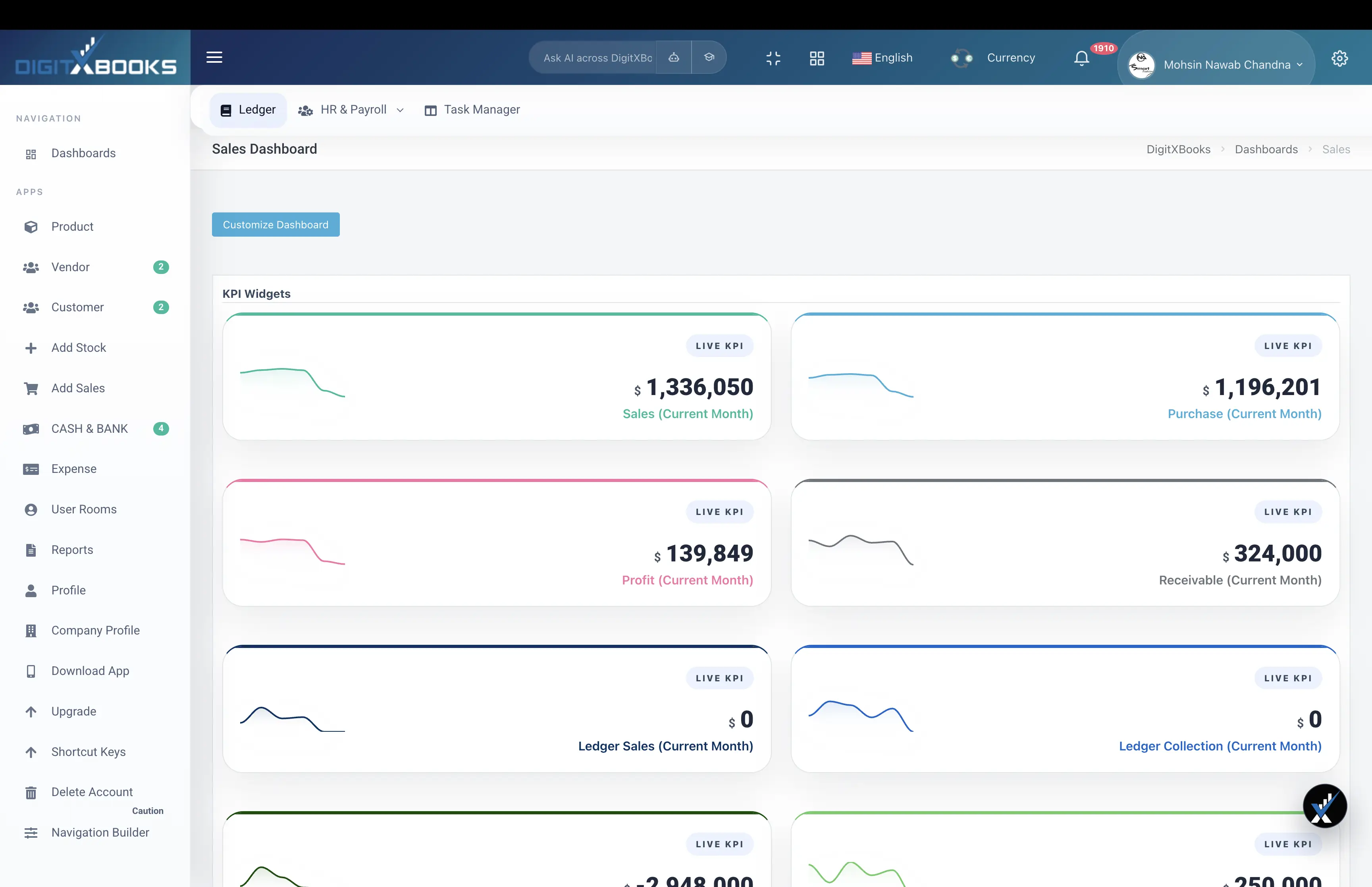Toggle the hamburger menu beside the logo
This screenshot has height=887, width=1372.
pos(214,57)
